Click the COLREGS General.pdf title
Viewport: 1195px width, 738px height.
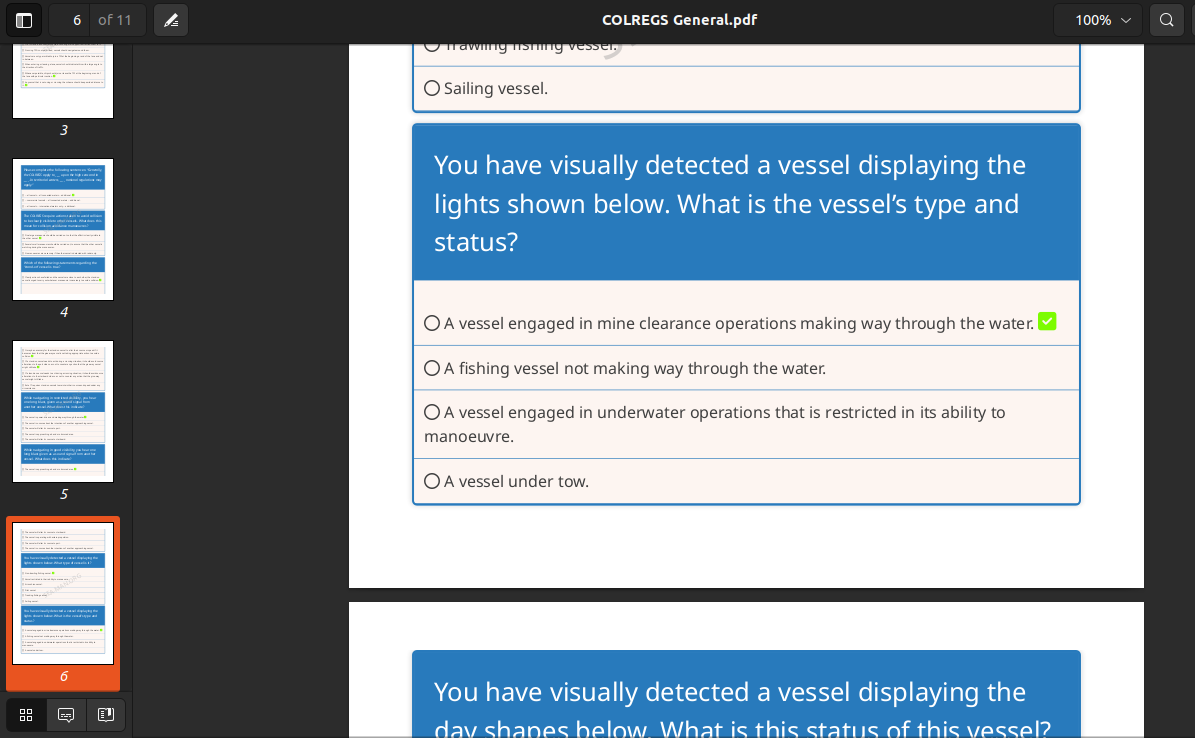tap(679, 20)
